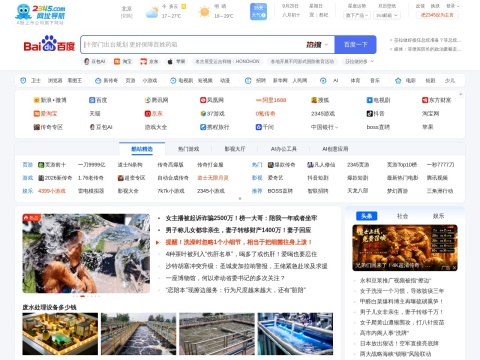Open 千问 site link
The height and width of the screenshot is (360, 480).
[265, 127]
